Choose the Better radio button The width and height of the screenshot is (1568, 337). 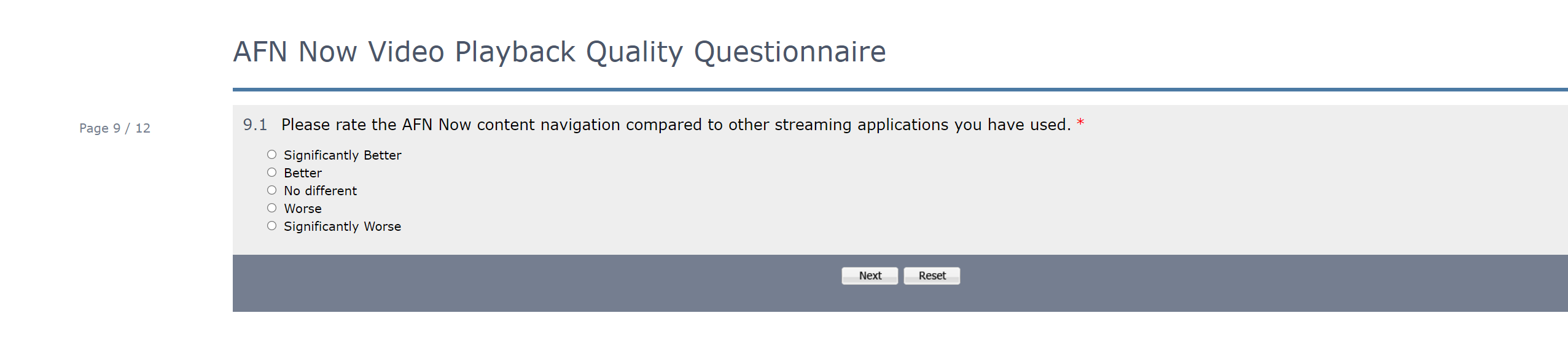pos(271,172)
